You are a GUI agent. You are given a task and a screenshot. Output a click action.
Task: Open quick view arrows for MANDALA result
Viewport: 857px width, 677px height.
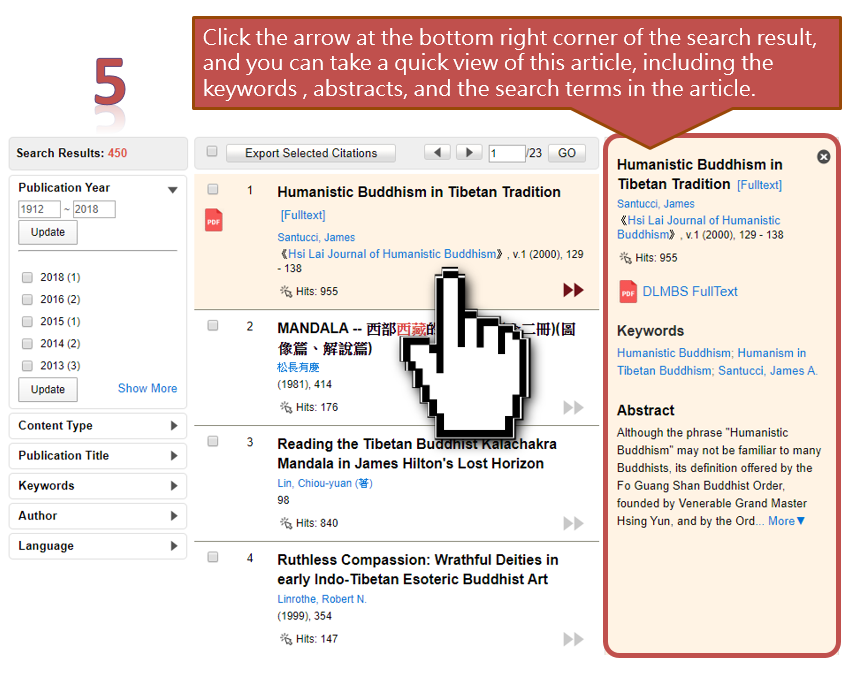[573, 407]
